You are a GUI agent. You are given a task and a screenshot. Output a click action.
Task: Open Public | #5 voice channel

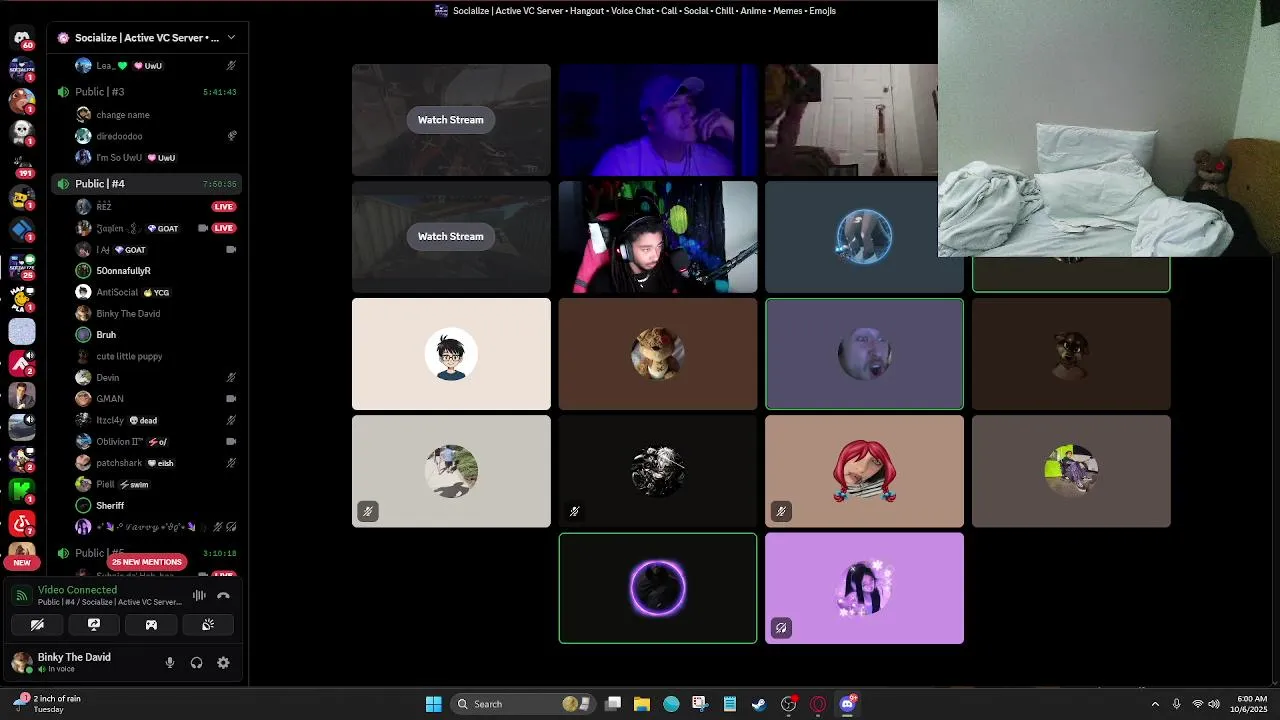[146, 553]
